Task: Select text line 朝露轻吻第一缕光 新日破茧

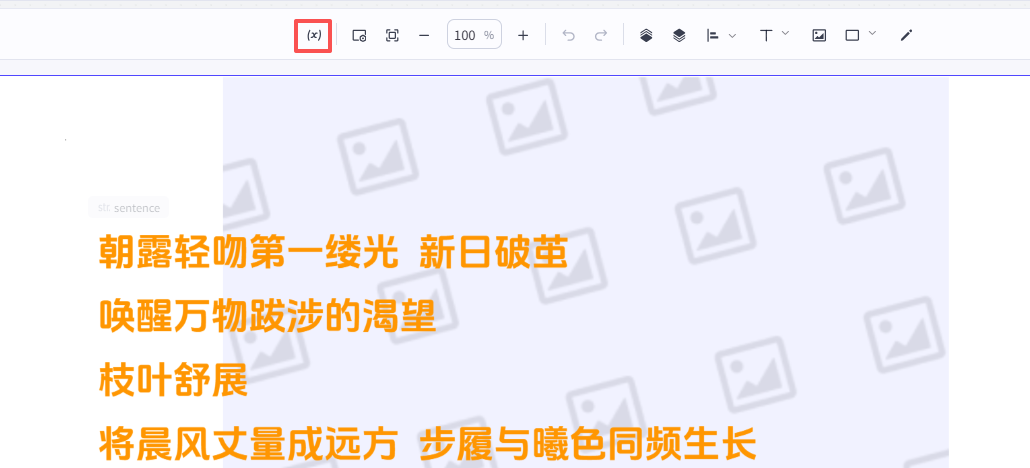Action: [x=334, y=252]
